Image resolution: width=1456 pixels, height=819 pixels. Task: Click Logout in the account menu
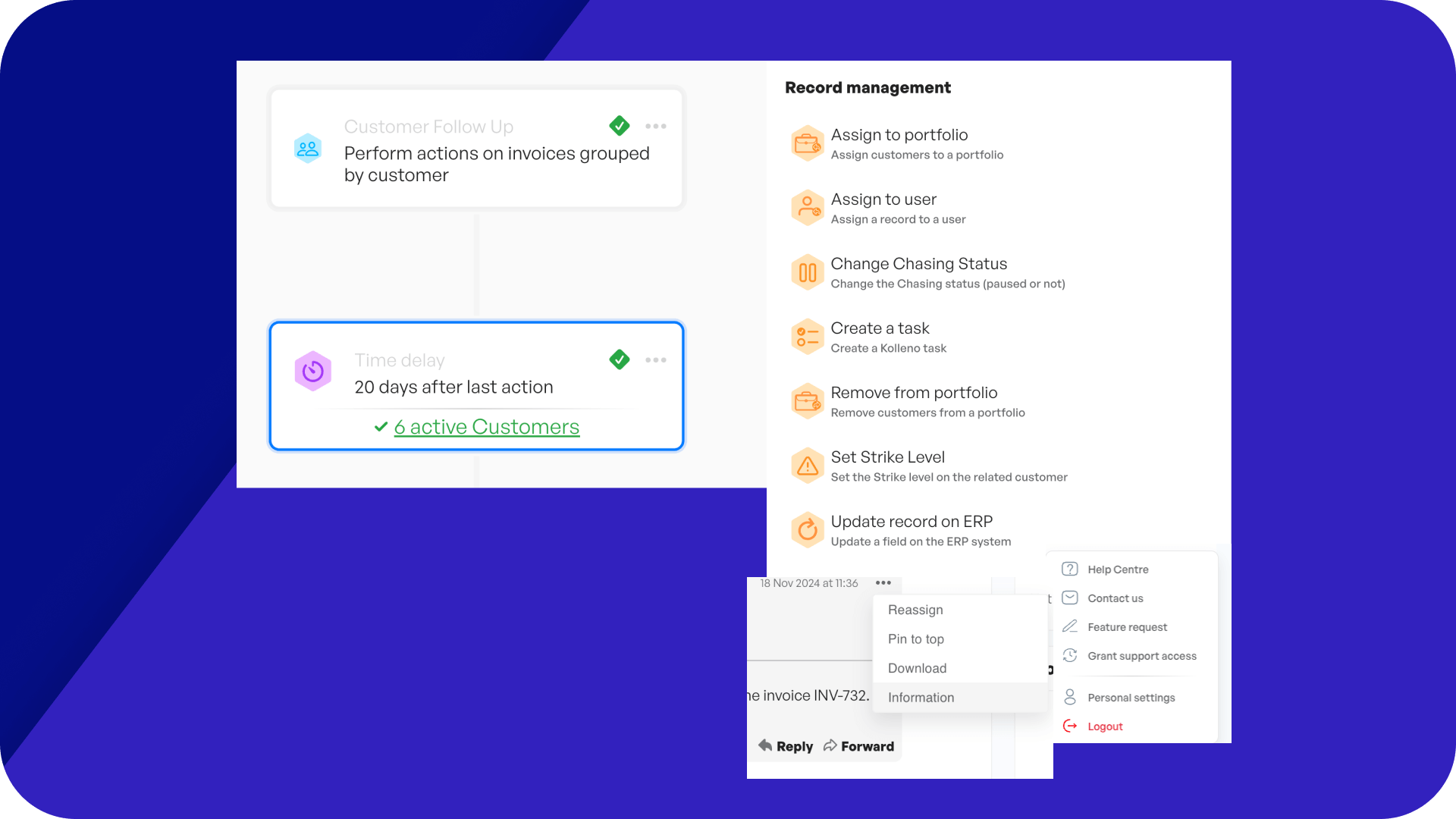coord(1105,726)
